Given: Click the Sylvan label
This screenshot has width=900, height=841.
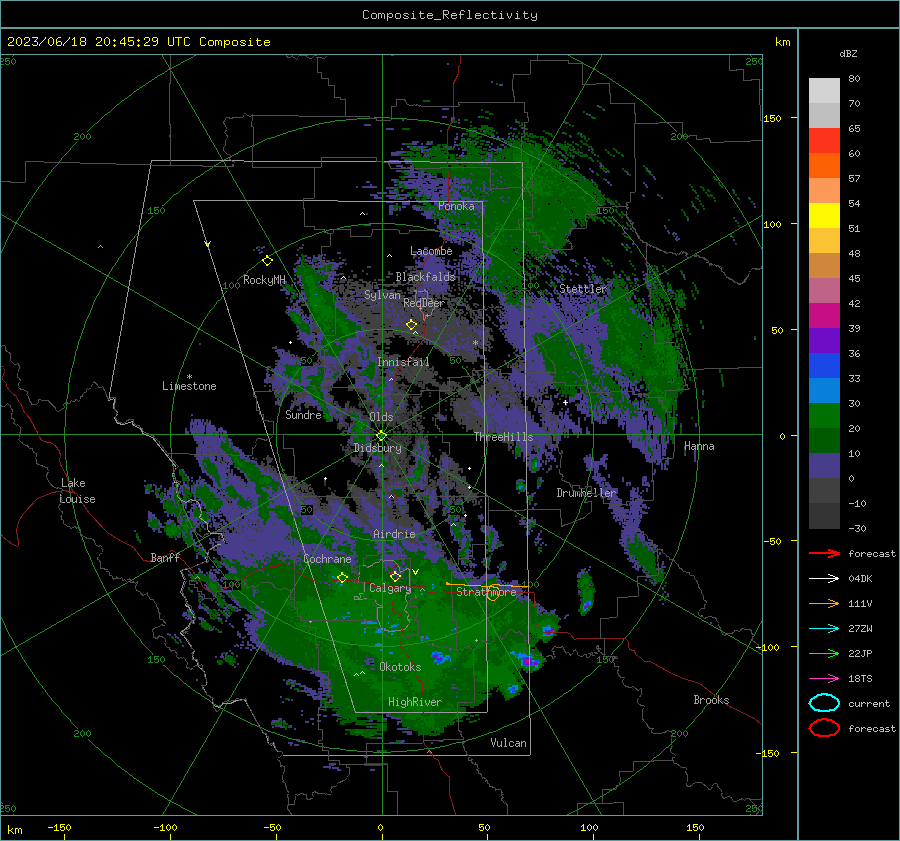Looking at the screenshot, I should click(x=382, y=295).
